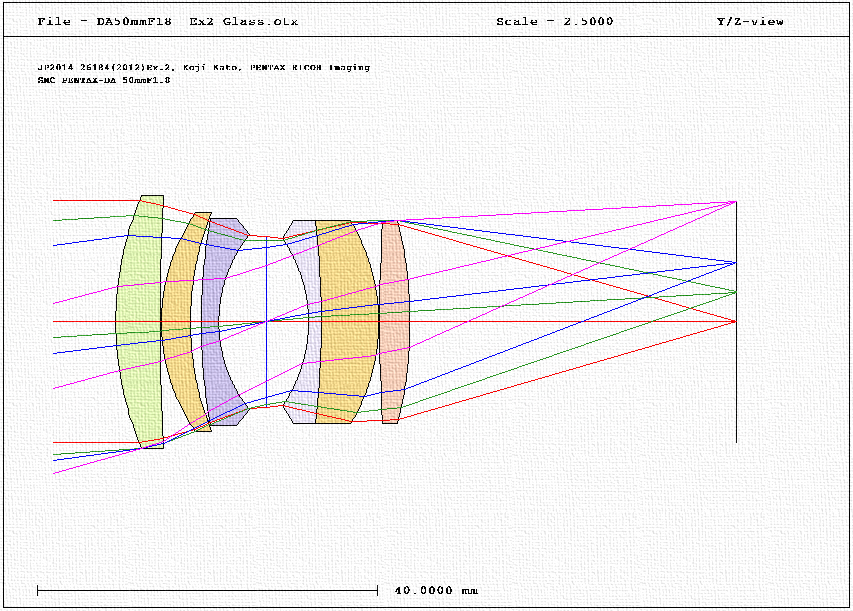
Task: Select the salmon-colored rear lens element
Action: click(x=394, y=322)
